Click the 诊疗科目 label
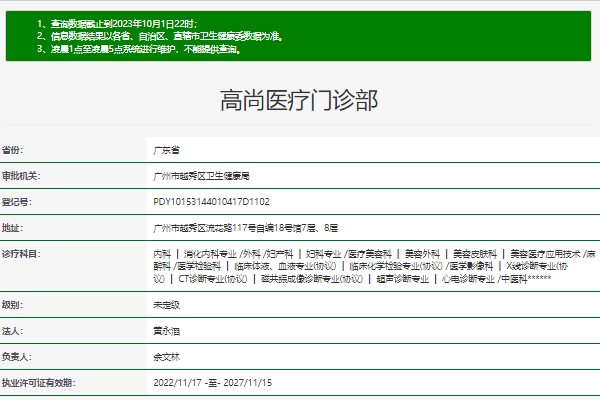This screenshot has width=600, height=400. 21,254
